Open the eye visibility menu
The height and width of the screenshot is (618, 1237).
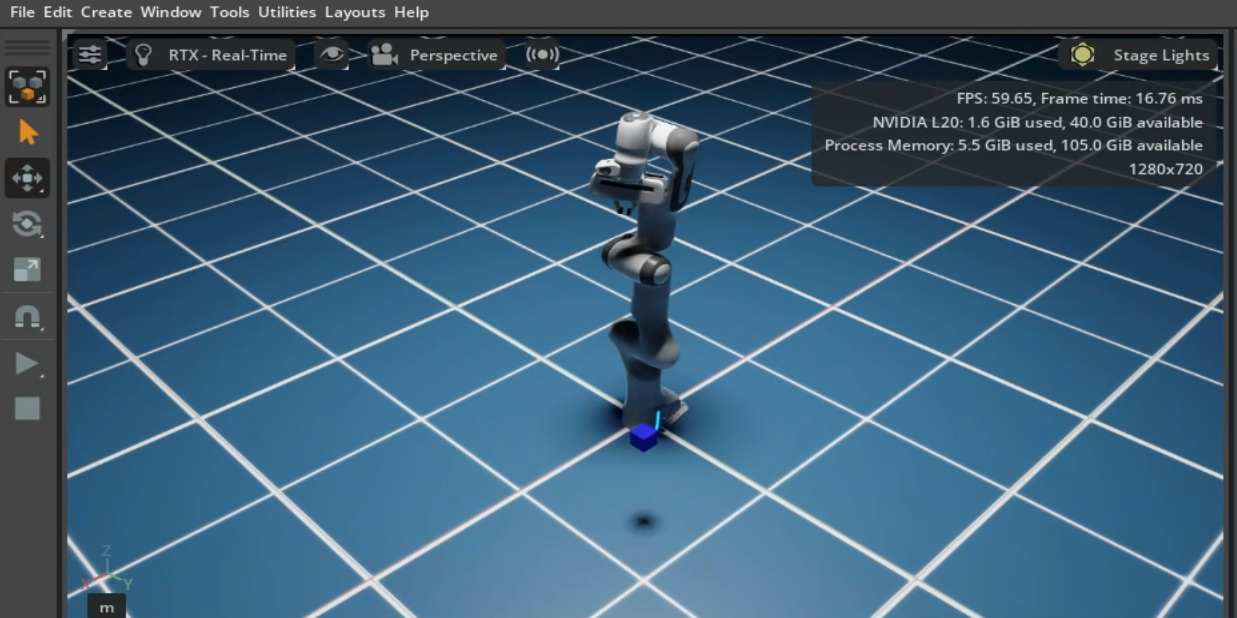tap(332, 55)
